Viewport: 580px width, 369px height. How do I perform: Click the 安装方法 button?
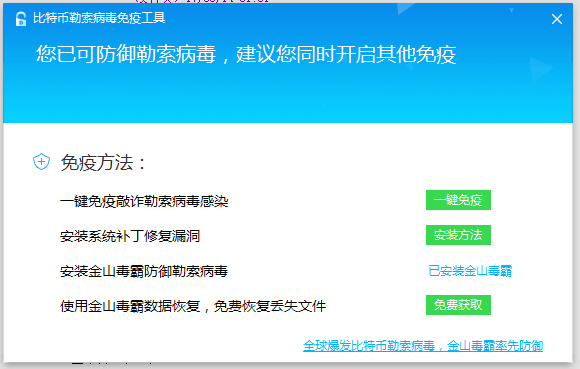click(458, 235)
